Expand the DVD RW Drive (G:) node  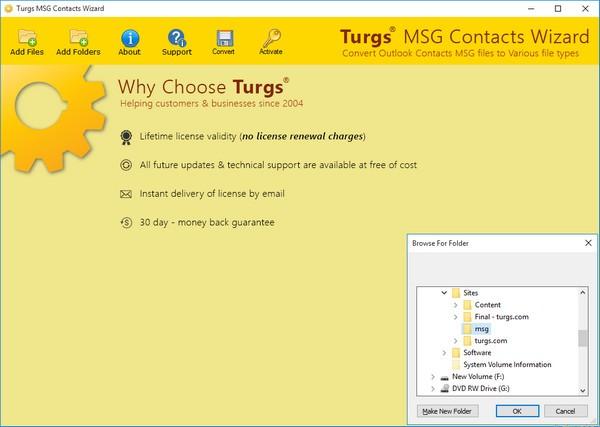[x=433, y=388]
